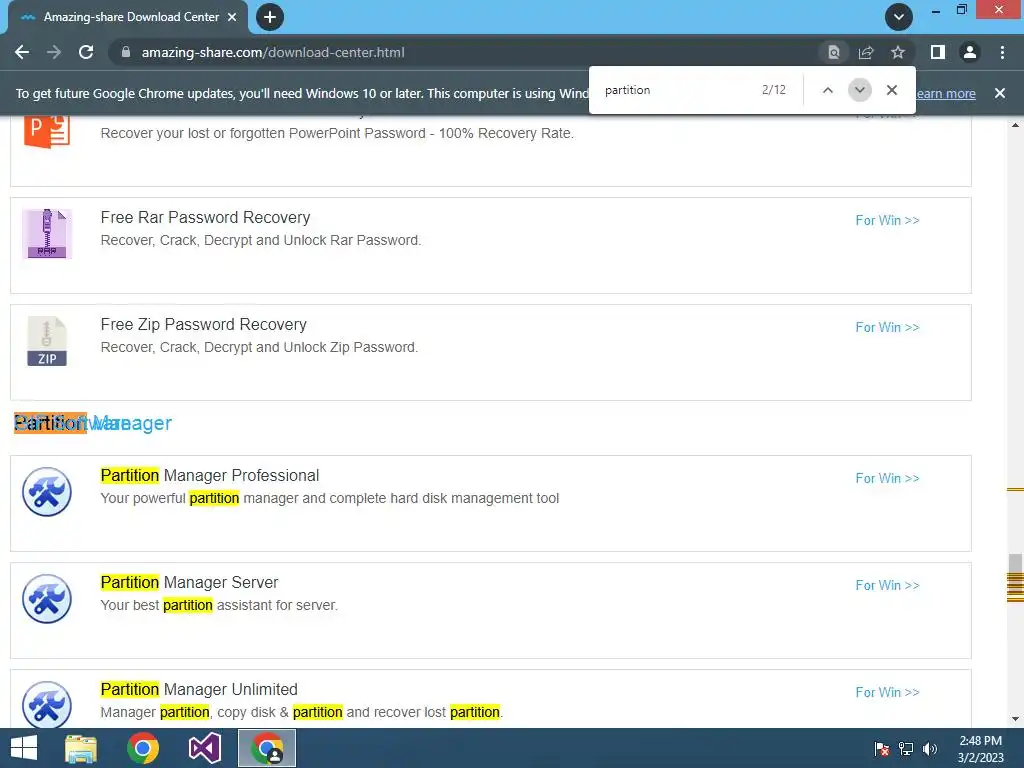
Task: Open the network tray icon
Action: (906, 749)
